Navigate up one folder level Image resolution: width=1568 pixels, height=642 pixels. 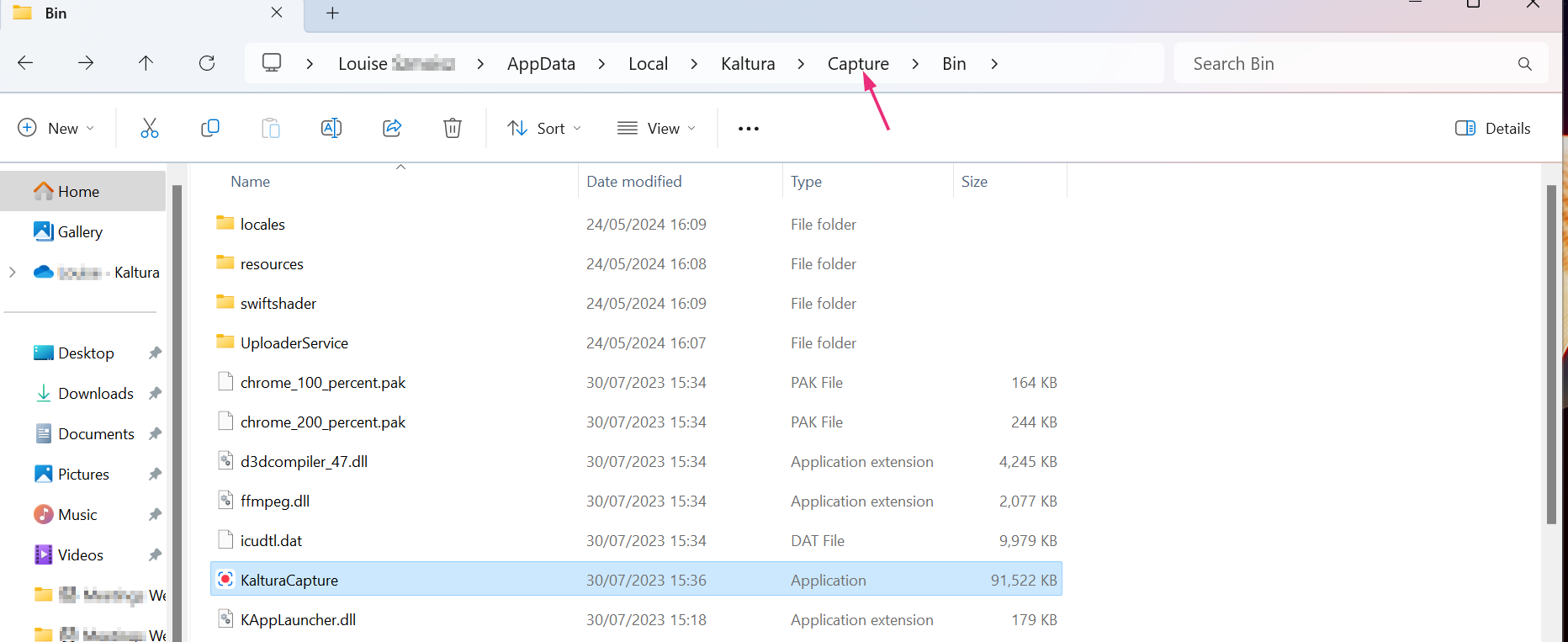146,63
